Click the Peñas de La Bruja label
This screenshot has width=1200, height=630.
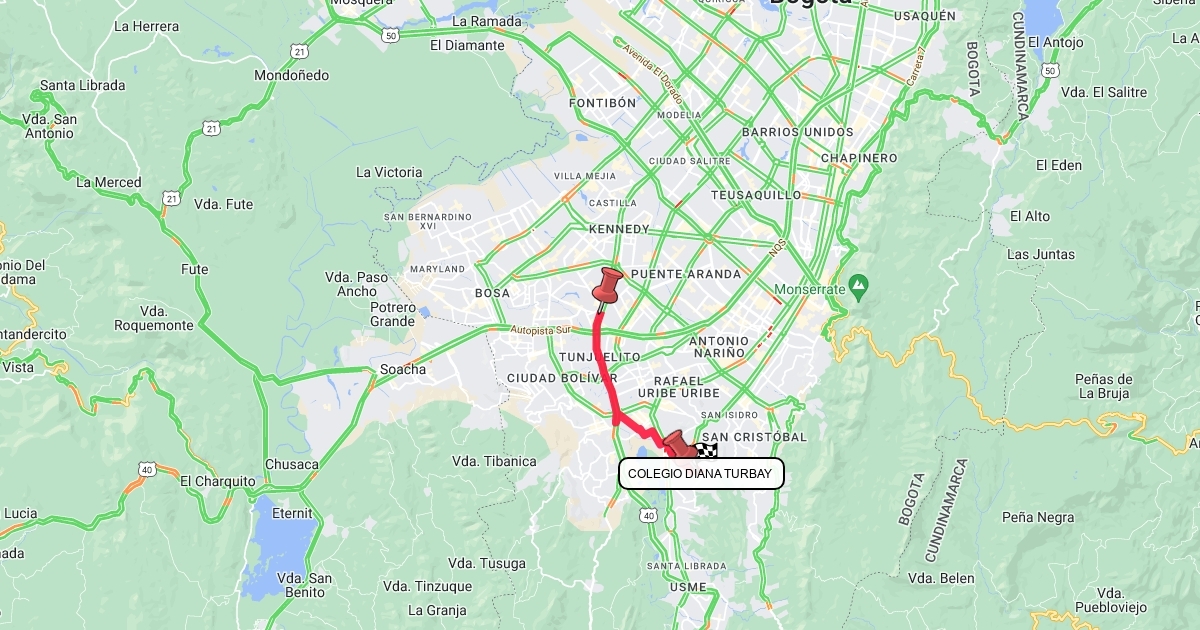[x=1104, y=386]
